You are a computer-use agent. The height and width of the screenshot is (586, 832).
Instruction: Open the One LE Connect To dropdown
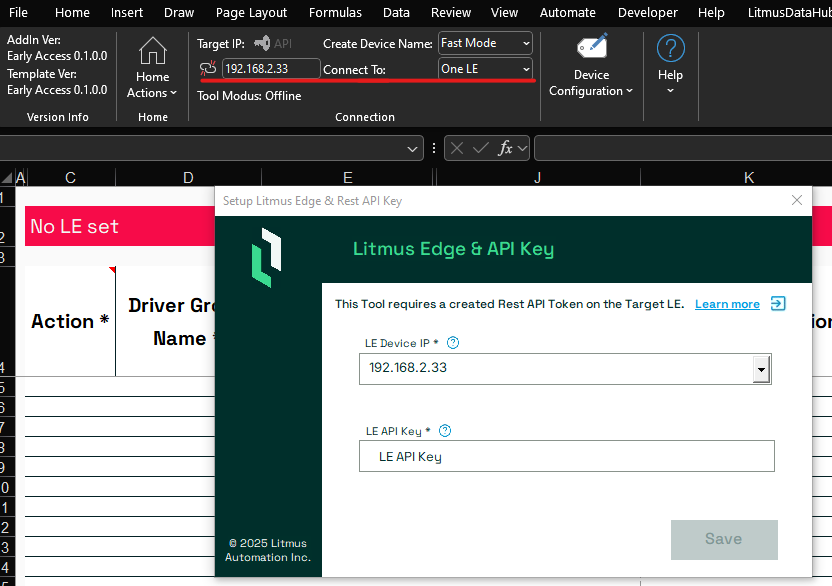pyautogui.click(x=526, y=69)
